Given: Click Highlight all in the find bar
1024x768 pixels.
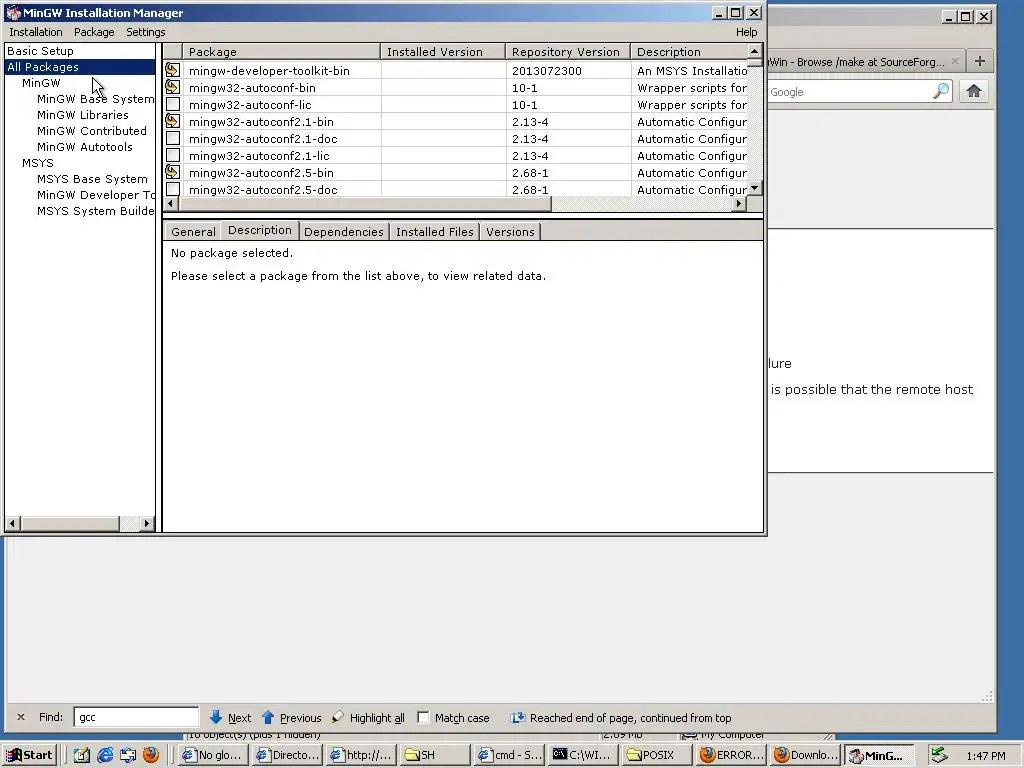Looking at the screenshot, I should [x=368, y=718].
